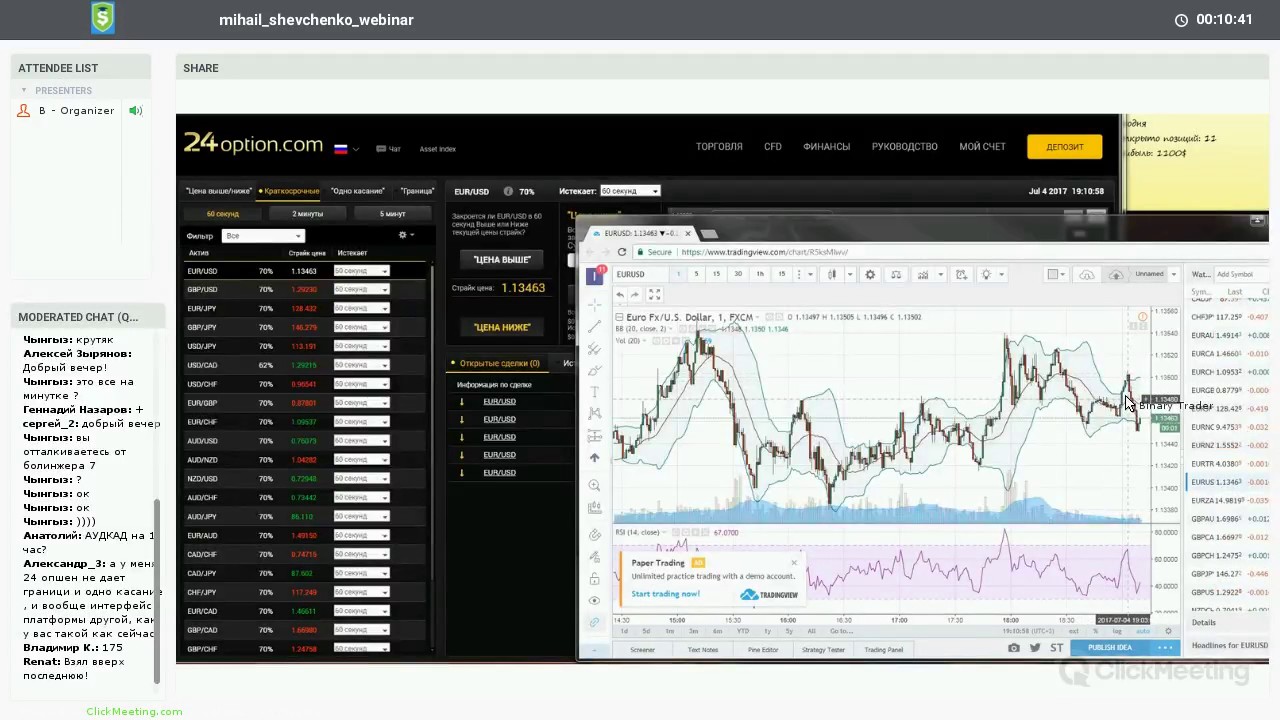Screen dimensions: 1280x720
Task: Click the ДЕПОЗИТ button
Action: click(1065, 147)
